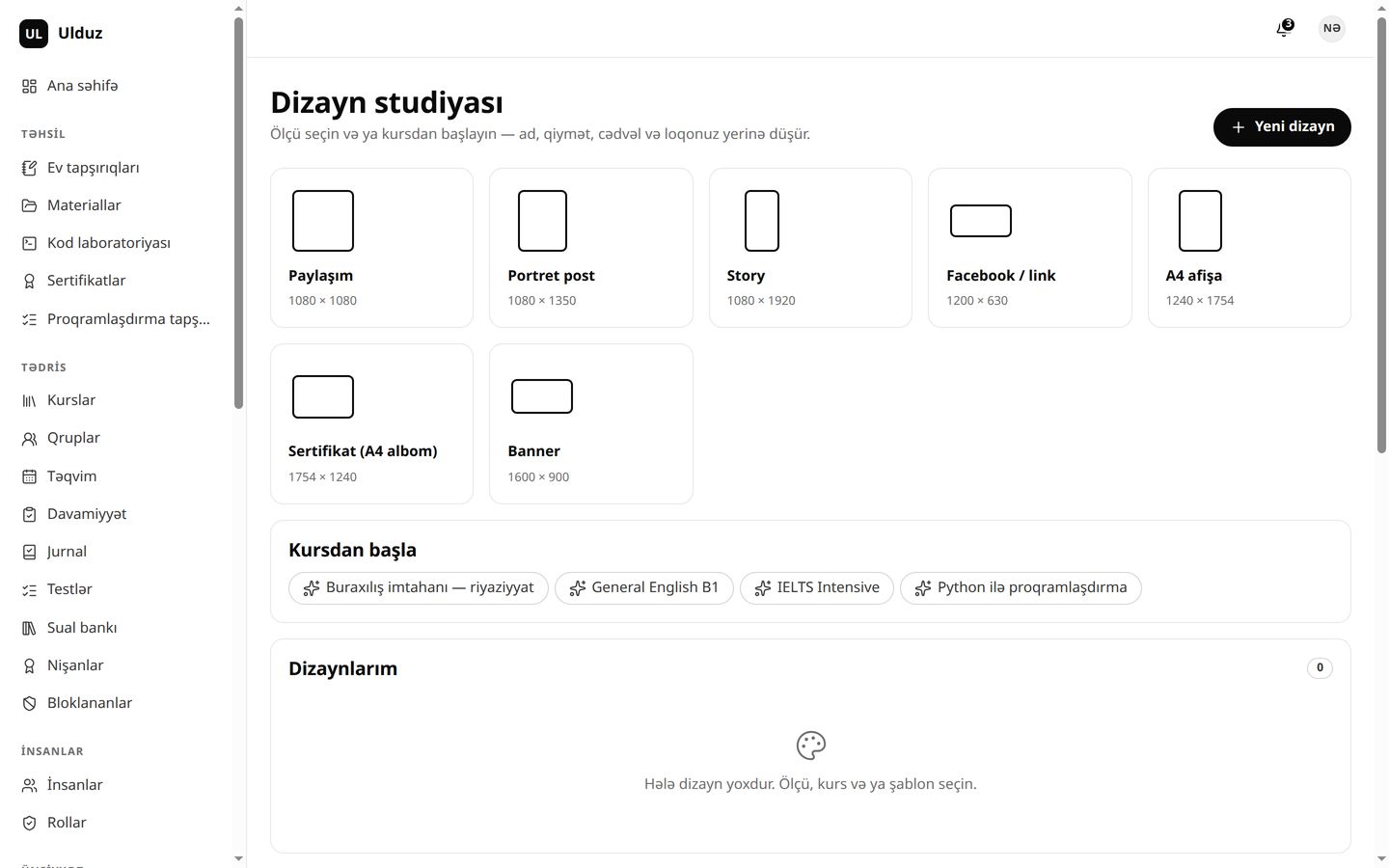Open the Materiallar sidebar item
This screenshot has height=868, width=1389.
click(x=117, y=205)
